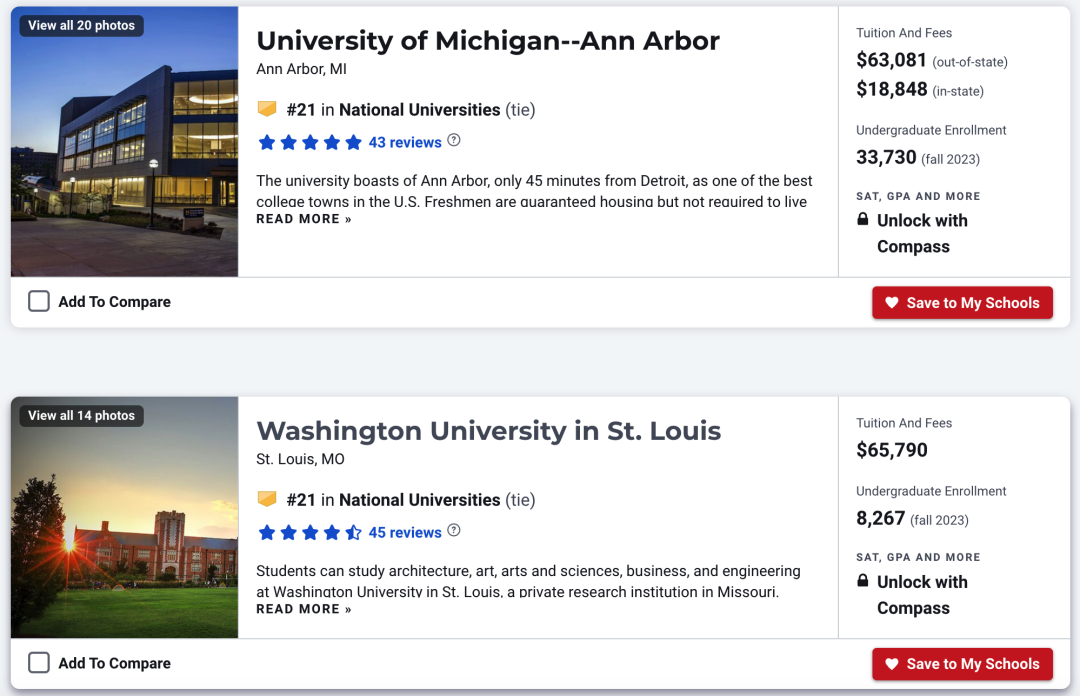Viewport: 1080px width, 696px height.
Task: Click the Washington University campus sunset photo
Action: (x=125, y=517)
